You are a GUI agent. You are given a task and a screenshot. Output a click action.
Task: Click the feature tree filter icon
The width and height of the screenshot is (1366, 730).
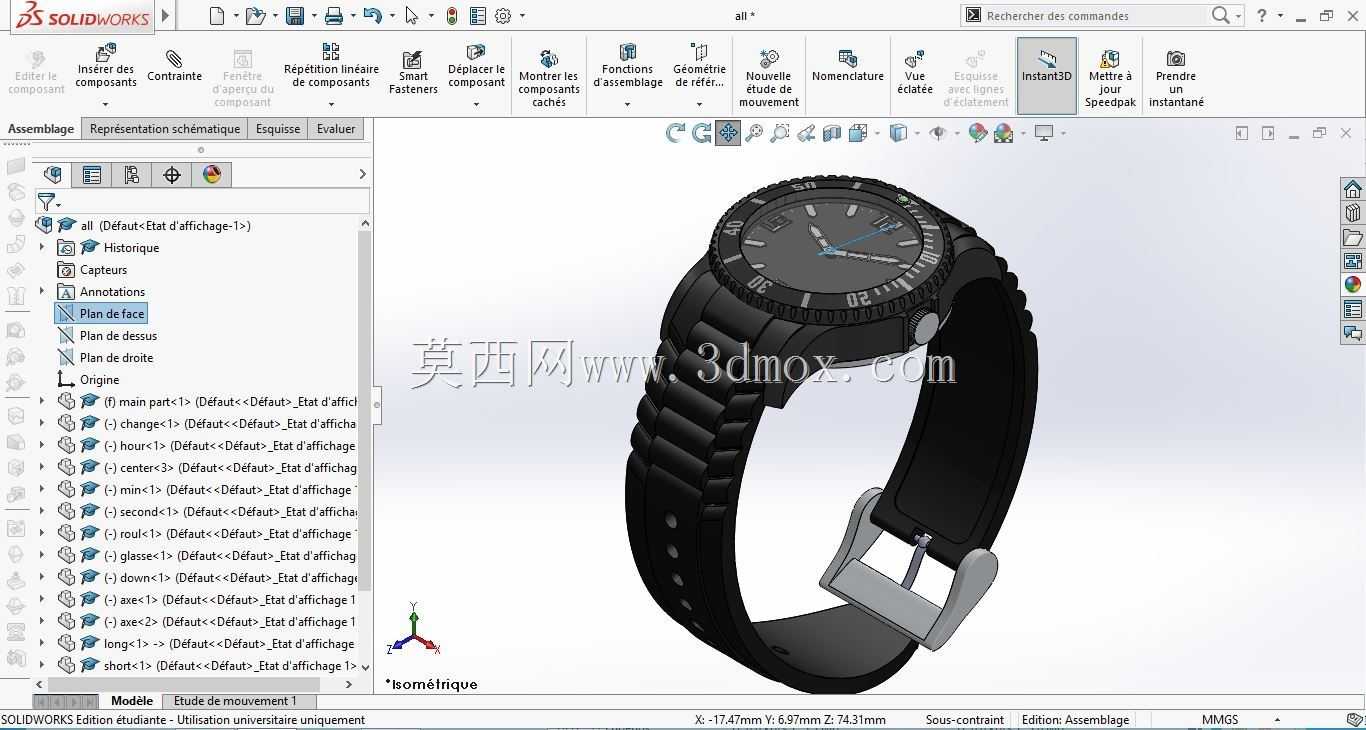point(46,203)
